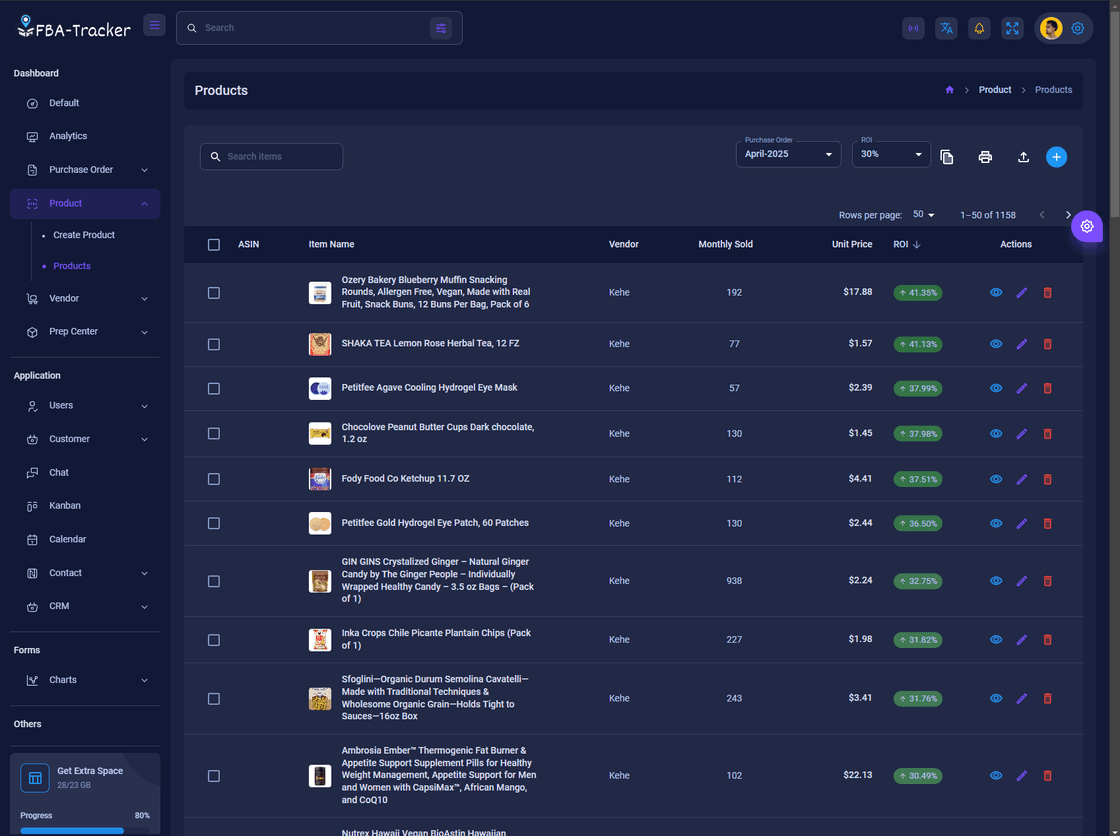Check the Petitfee Agave Cooling Eye Mask row
Image resolution: width=1120 pixels, height=836 pixels.
[214, 389]
